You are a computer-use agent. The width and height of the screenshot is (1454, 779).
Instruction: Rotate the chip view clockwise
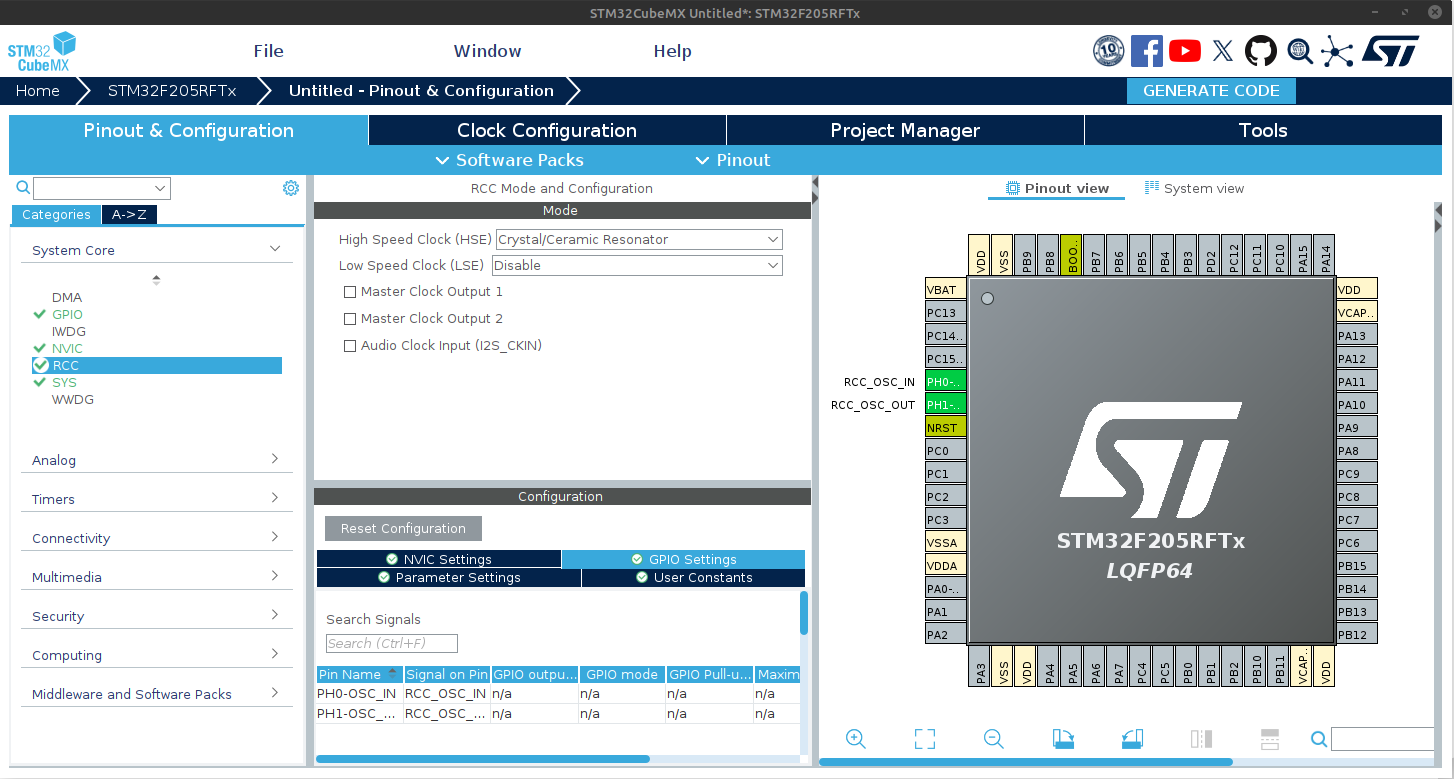pyautogui.click(x=1063, y=739)
